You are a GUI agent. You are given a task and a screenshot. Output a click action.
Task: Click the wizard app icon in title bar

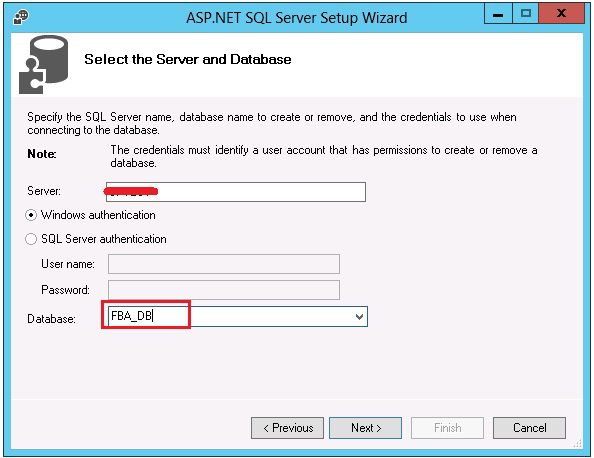tap(21, 17)
